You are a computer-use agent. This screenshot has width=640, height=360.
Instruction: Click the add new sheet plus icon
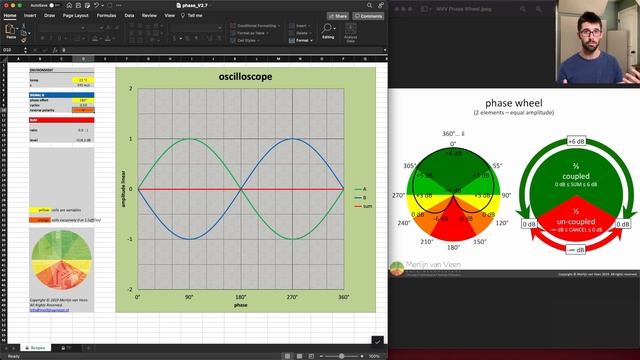[88, 348]
